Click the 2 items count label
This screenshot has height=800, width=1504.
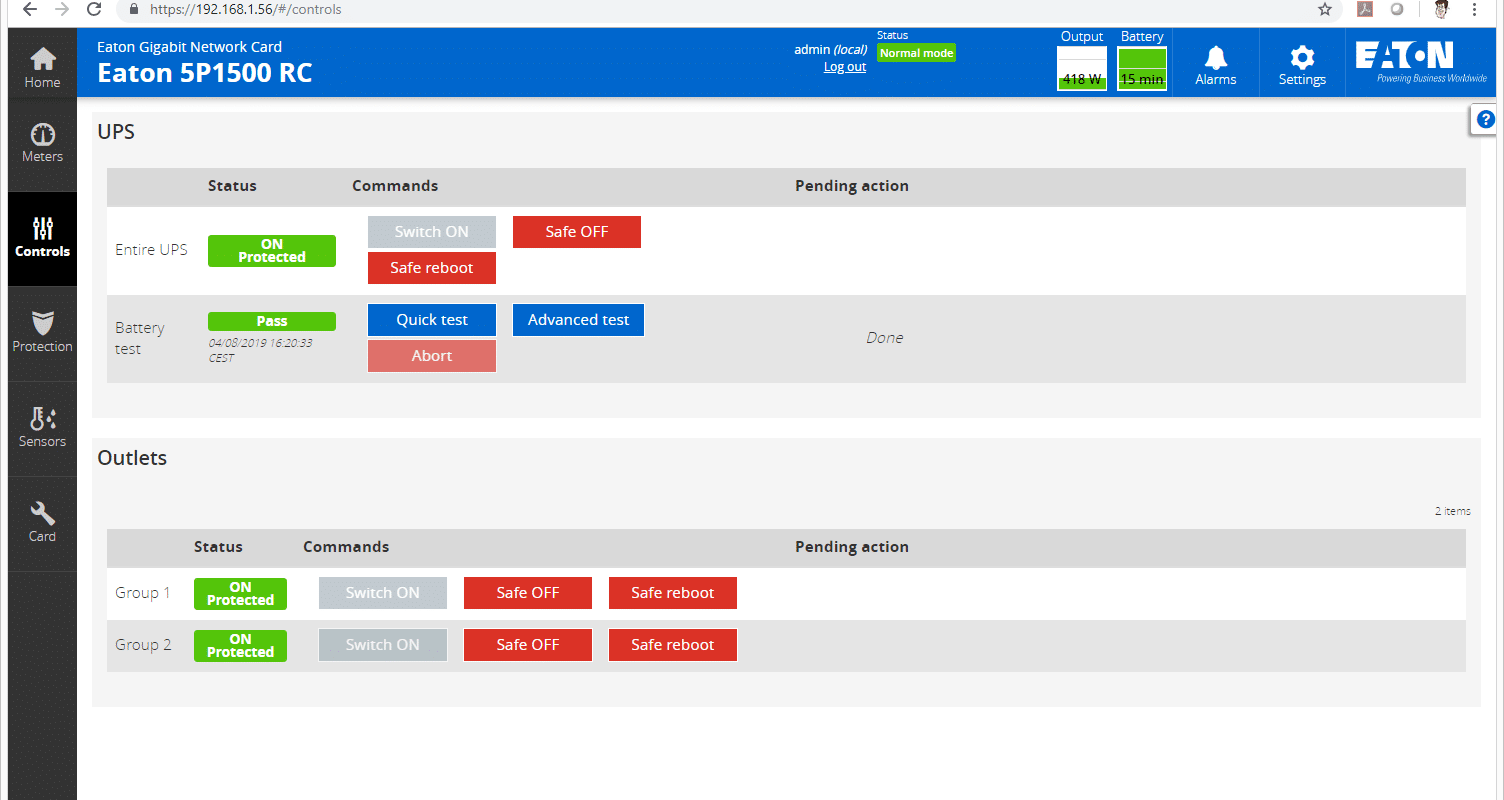[x=1453, y=511]
